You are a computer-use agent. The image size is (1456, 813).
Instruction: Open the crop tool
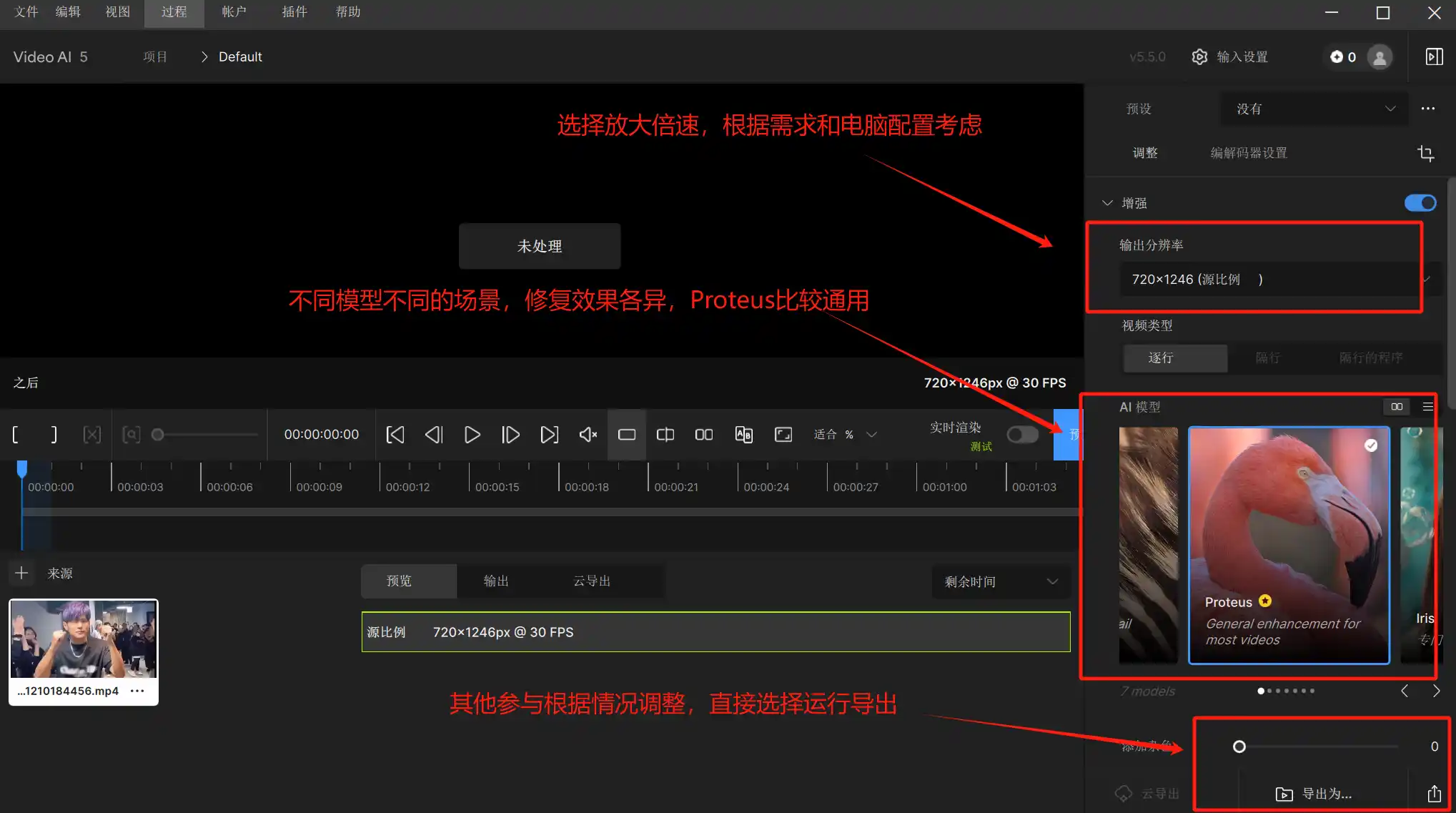(1425, 153)
